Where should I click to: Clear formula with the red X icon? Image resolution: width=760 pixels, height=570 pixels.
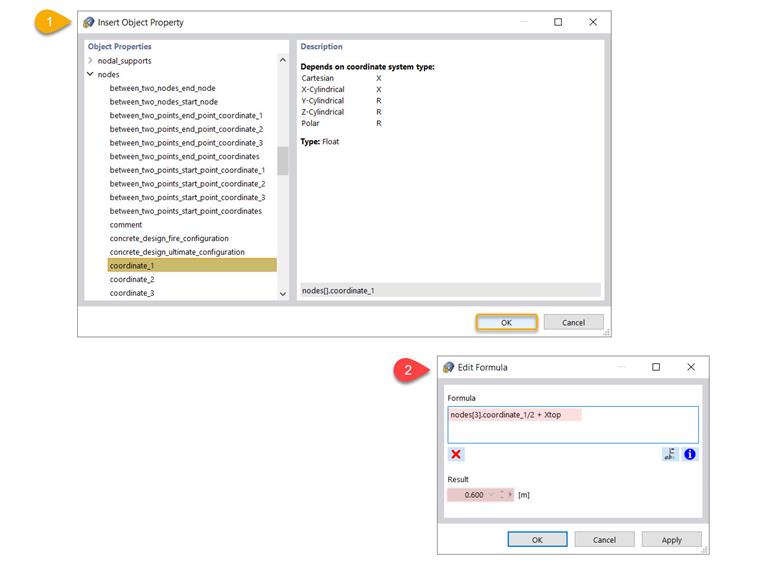(456, 454)
